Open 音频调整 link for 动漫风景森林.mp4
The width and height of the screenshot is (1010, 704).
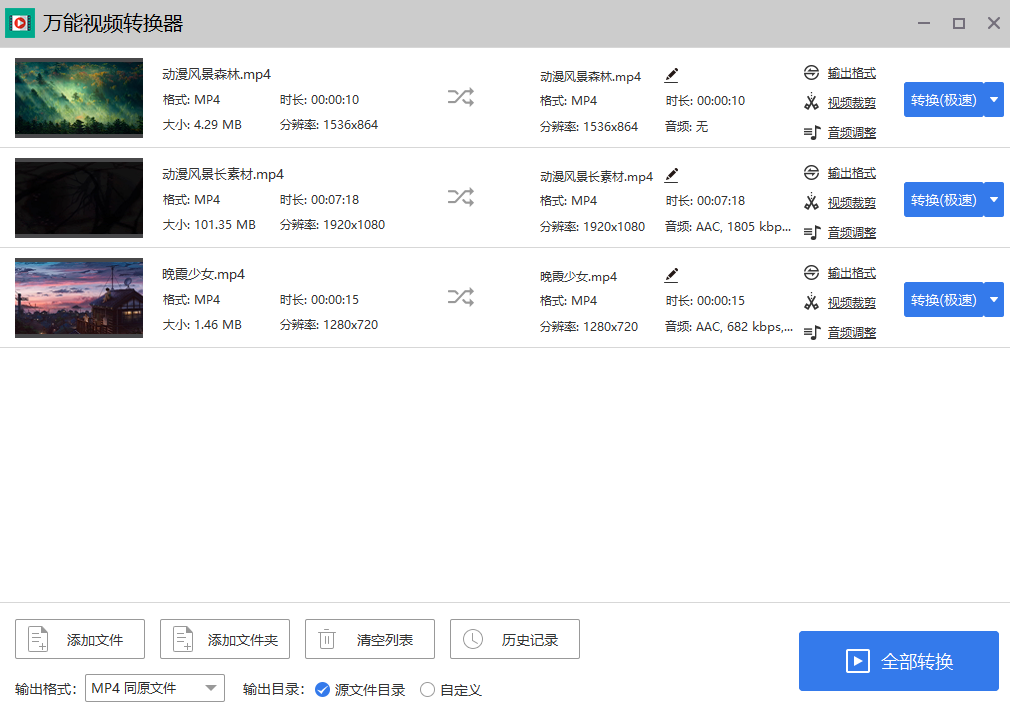pyautogui.click(x=851, y=133)
